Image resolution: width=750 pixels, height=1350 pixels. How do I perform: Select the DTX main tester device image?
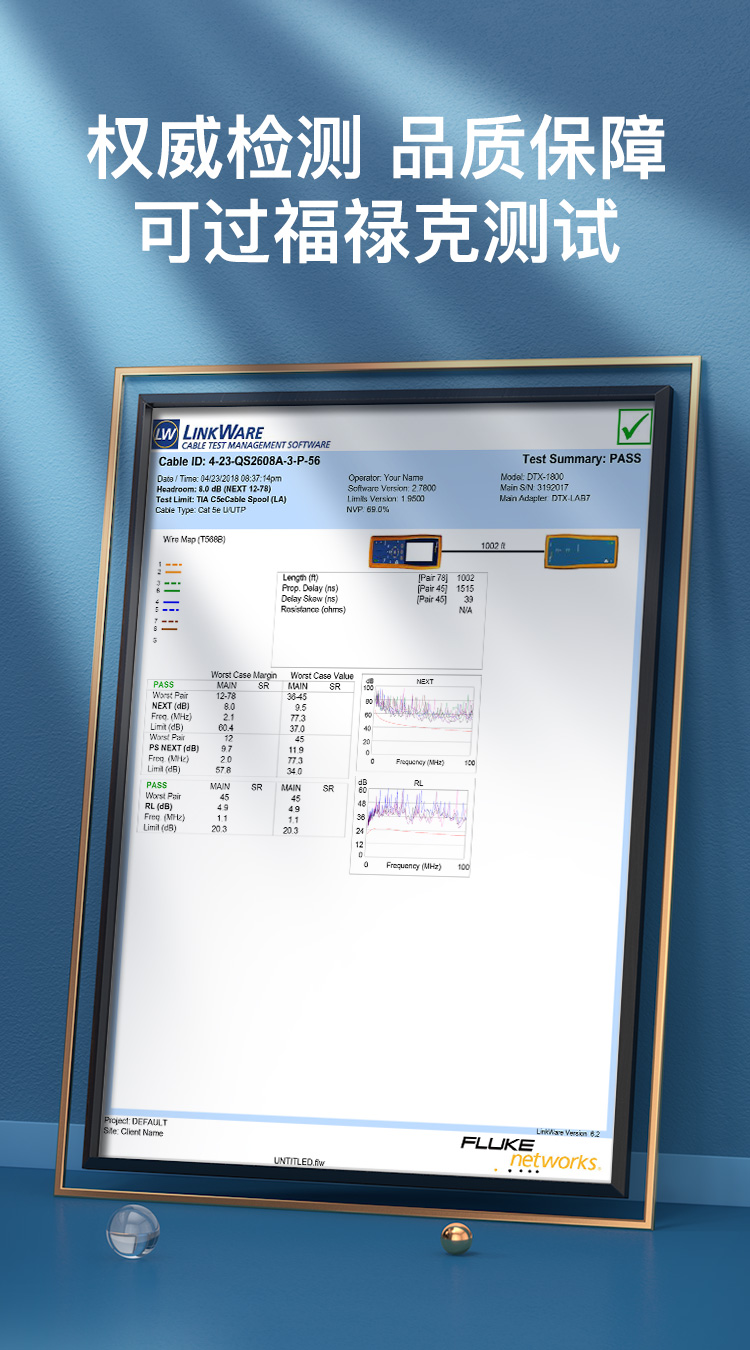(x=405, y=551)
